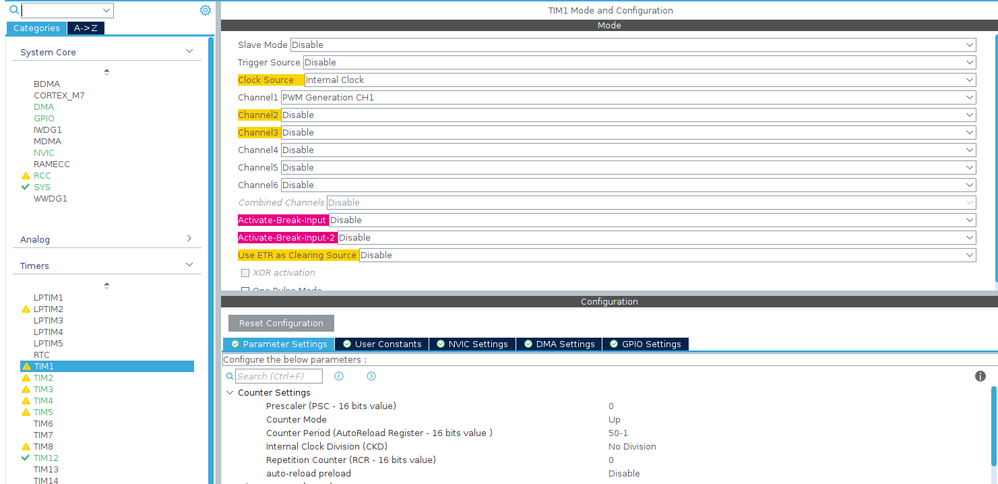The image size is (998, 484).
Task: Select CORTEX_M7 under System Core
Action: click(59, 96)
